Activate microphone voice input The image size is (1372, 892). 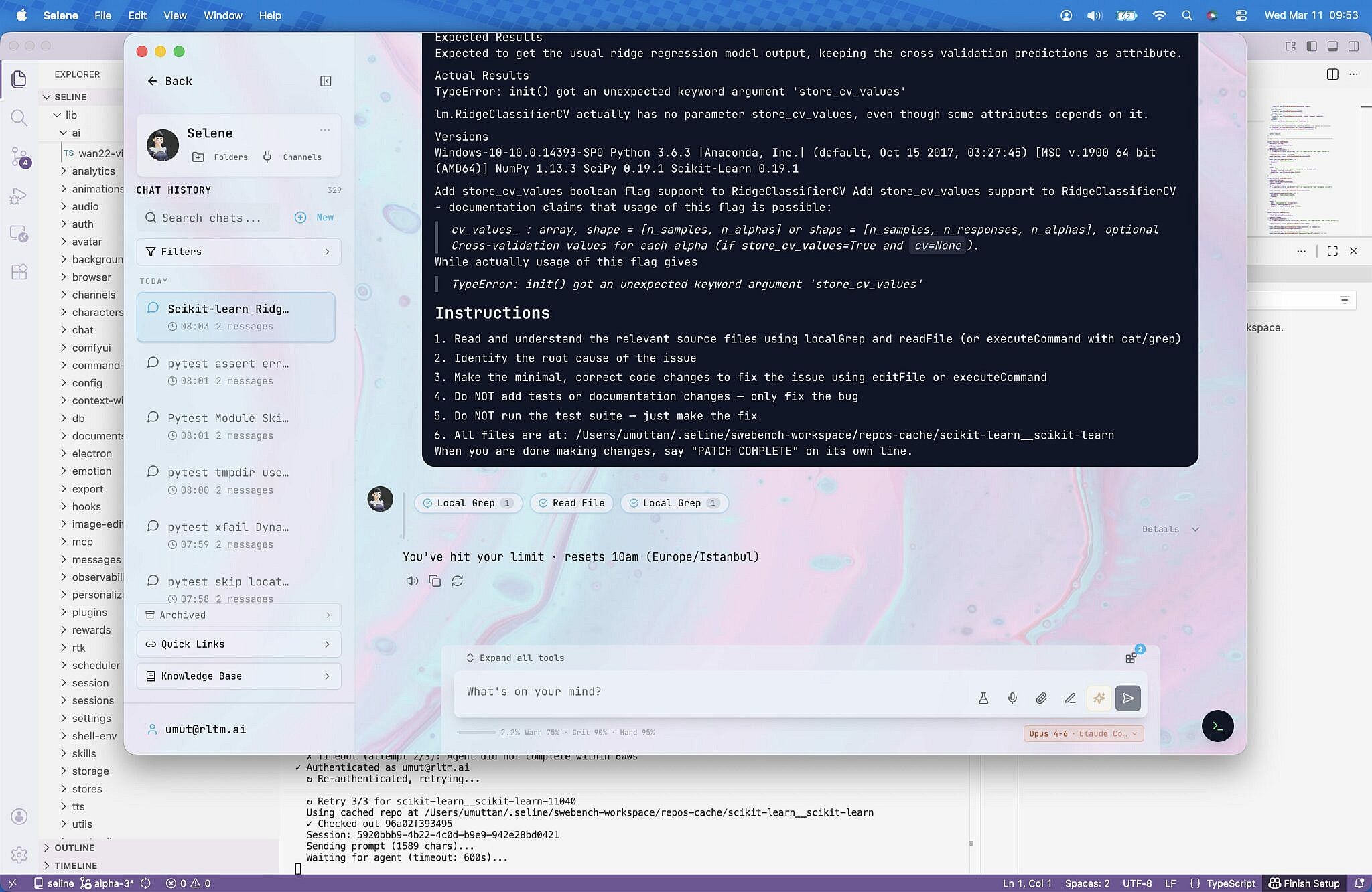pyautogui.click(x=1012, y=698)
